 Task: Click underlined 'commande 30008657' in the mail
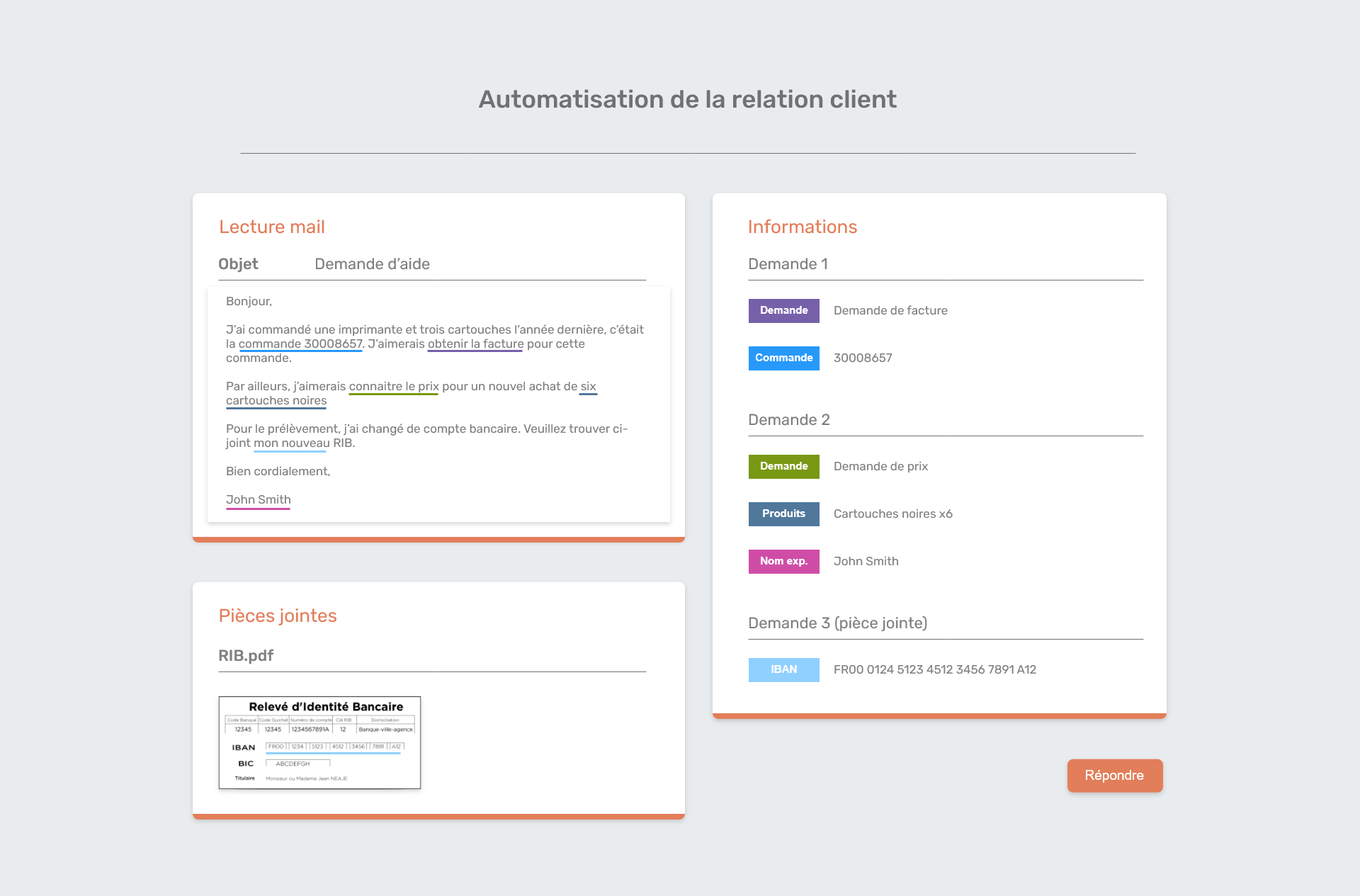pos(300,344)
